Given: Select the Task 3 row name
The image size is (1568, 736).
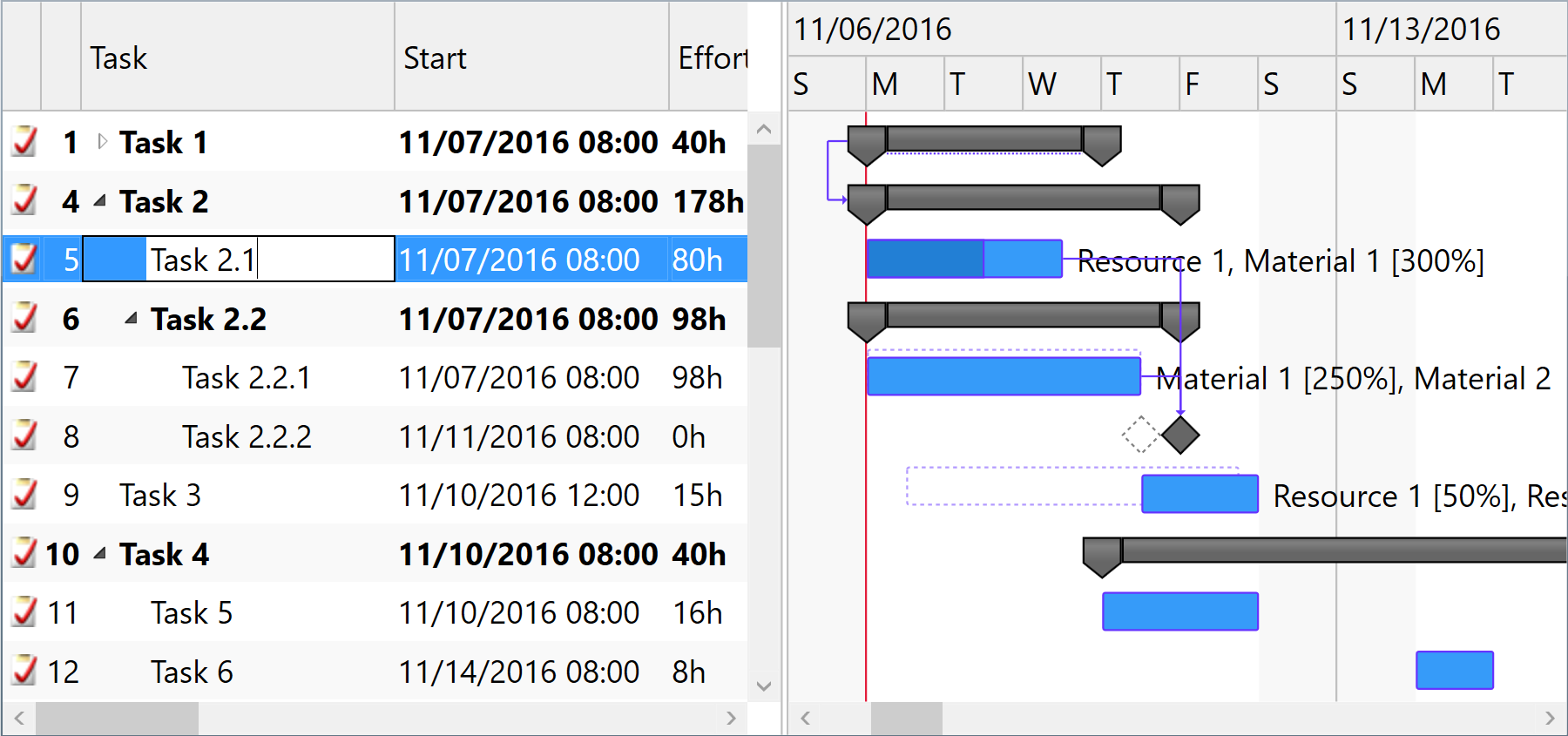Looking at the screenshot, I should point(160,496).
